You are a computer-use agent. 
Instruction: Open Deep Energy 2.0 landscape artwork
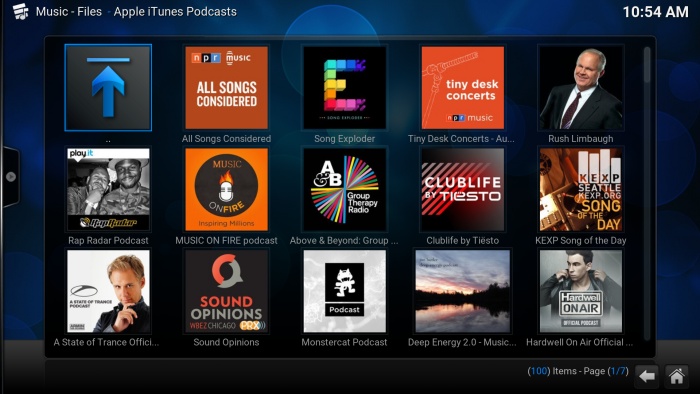[x=462, y=291]
